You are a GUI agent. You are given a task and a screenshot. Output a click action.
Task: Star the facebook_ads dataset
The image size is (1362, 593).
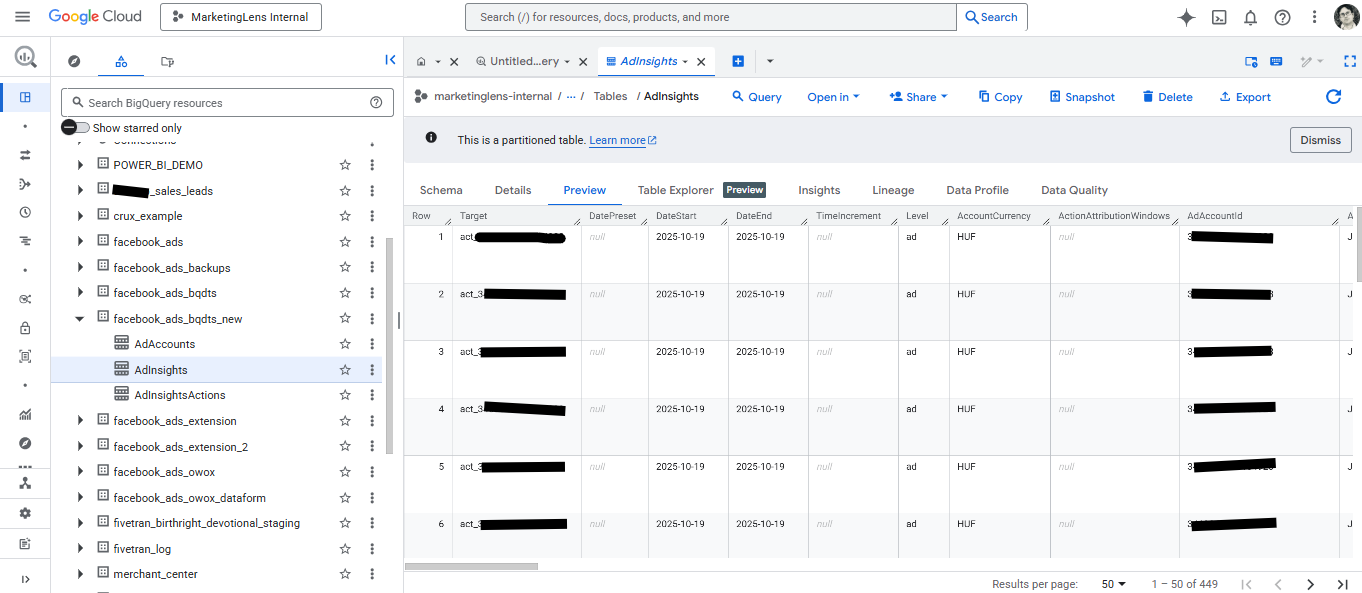click(345, 241)
